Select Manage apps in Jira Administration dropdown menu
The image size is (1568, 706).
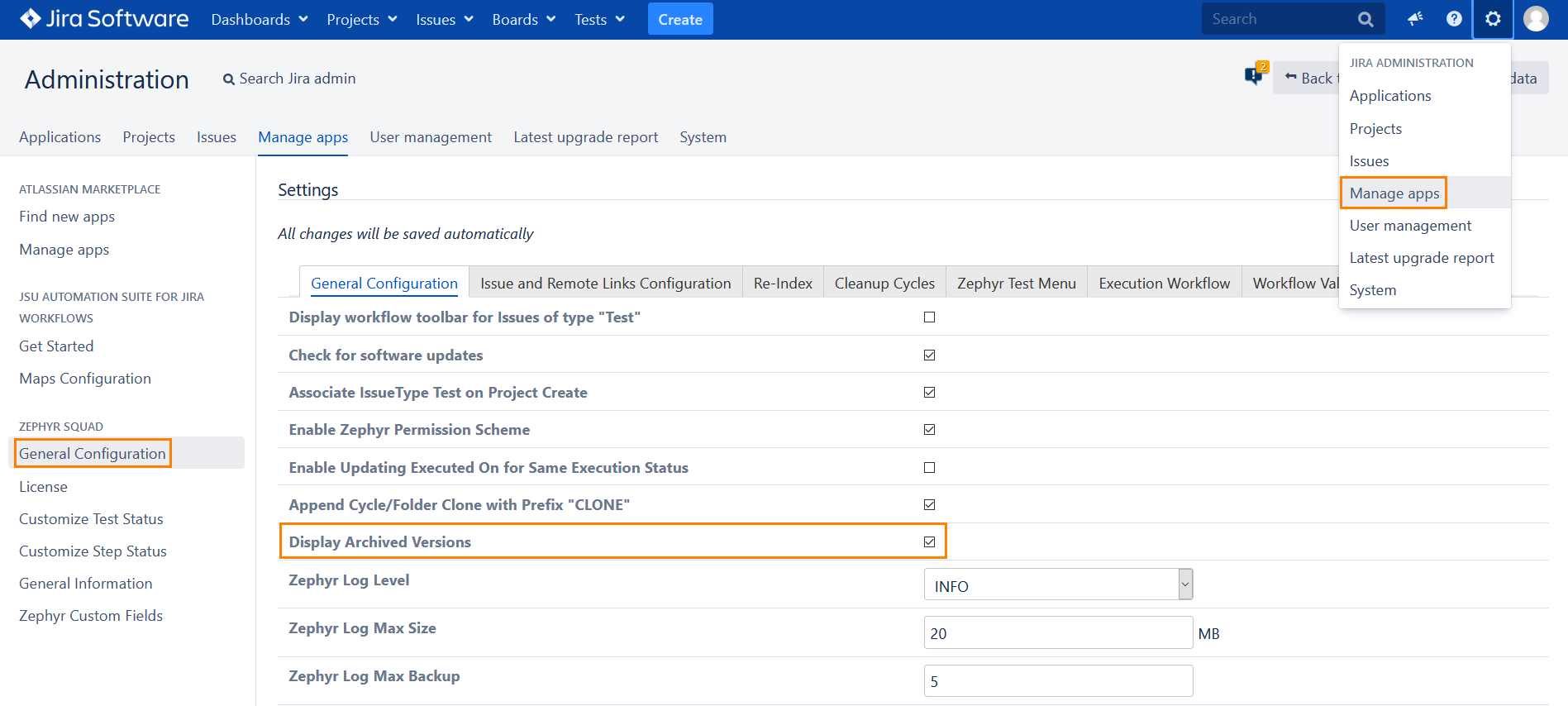[1425, 193]
